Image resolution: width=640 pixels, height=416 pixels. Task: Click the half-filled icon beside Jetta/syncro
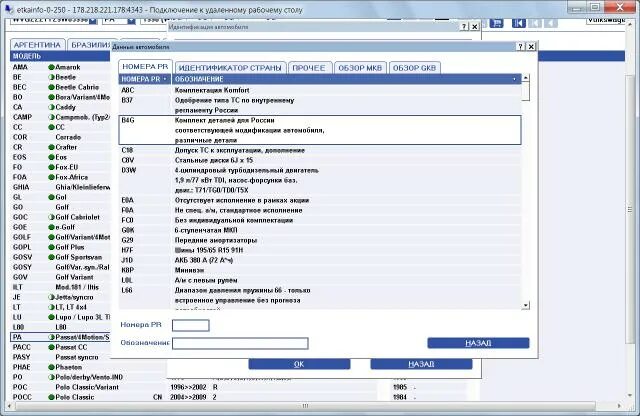pos(51,297)
